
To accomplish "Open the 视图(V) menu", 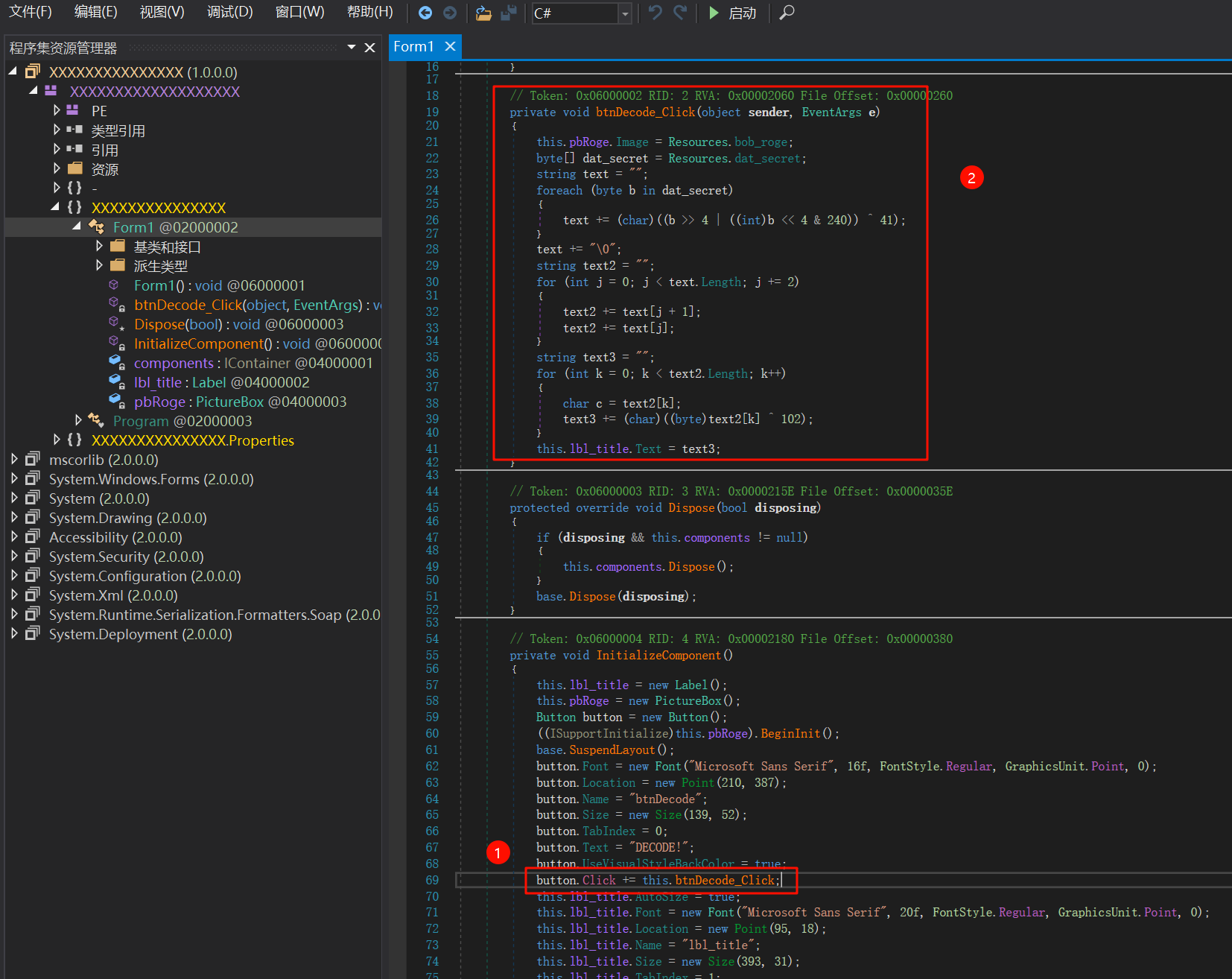I will (162, 12).
